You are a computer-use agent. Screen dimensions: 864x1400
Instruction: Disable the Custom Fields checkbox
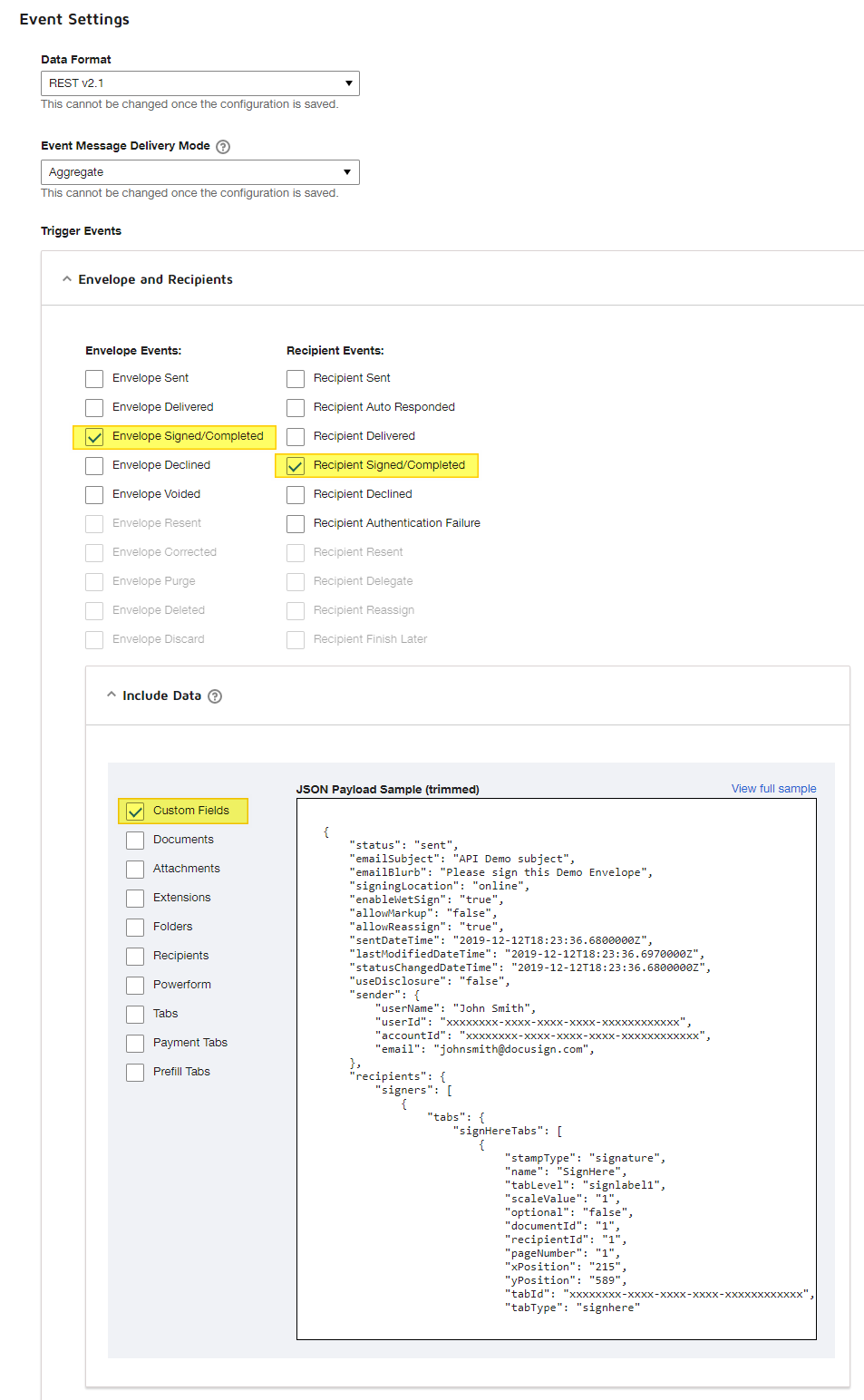pyautogui.click(x=135, y=811)
